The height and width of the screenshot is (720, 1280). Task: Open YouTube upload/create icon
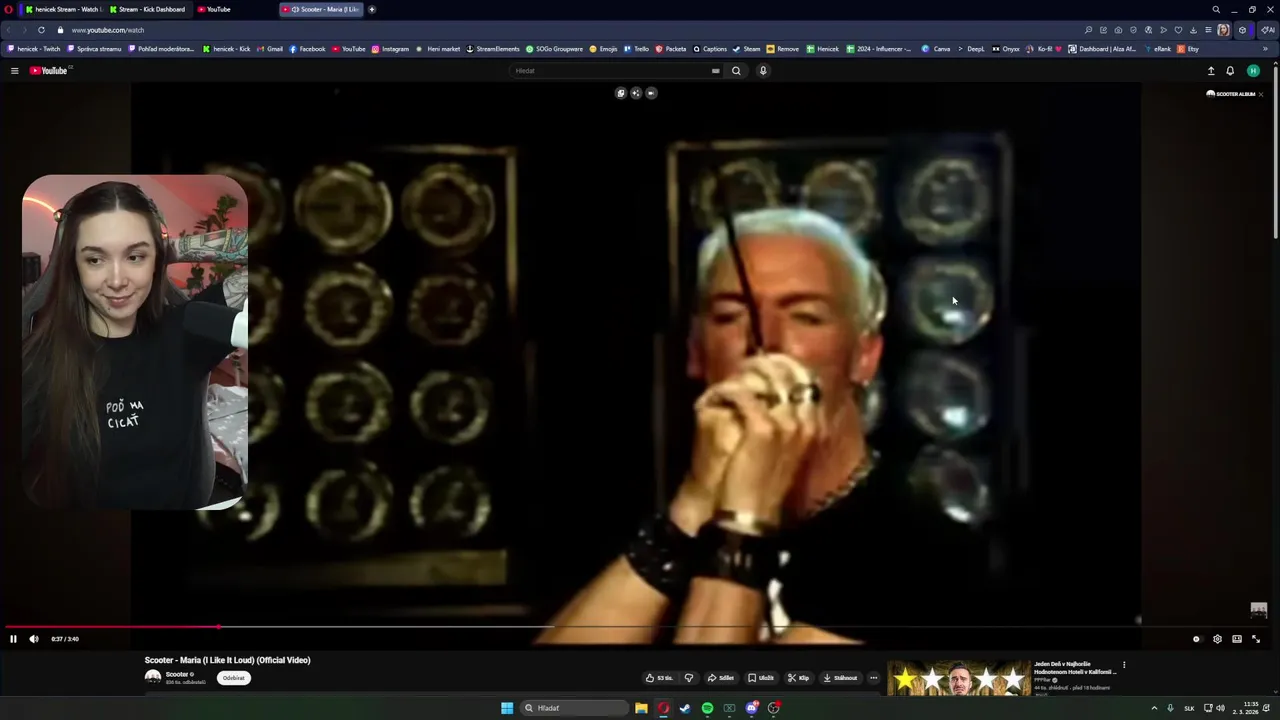pos(1211,71)
